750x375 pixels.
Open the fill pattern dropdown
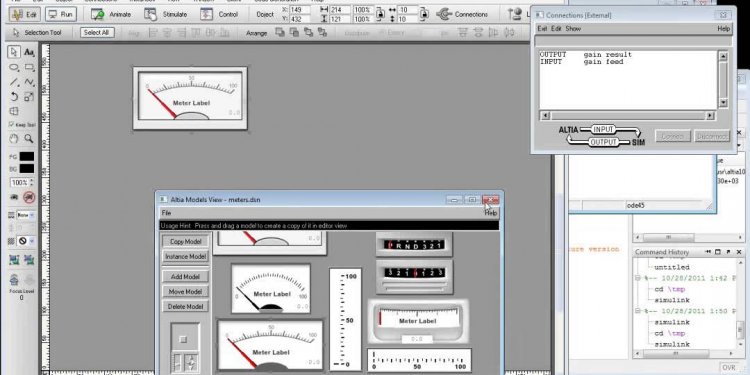pyautogui.click(x=26, y=241)
